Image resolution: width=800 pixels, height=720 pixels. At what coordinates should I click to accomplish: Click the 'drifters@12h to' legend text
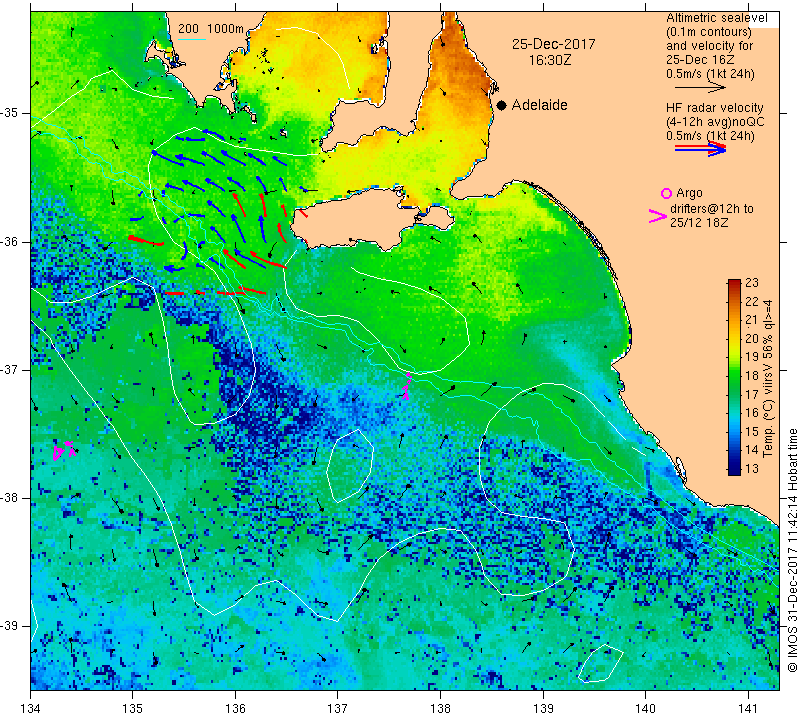712,209
